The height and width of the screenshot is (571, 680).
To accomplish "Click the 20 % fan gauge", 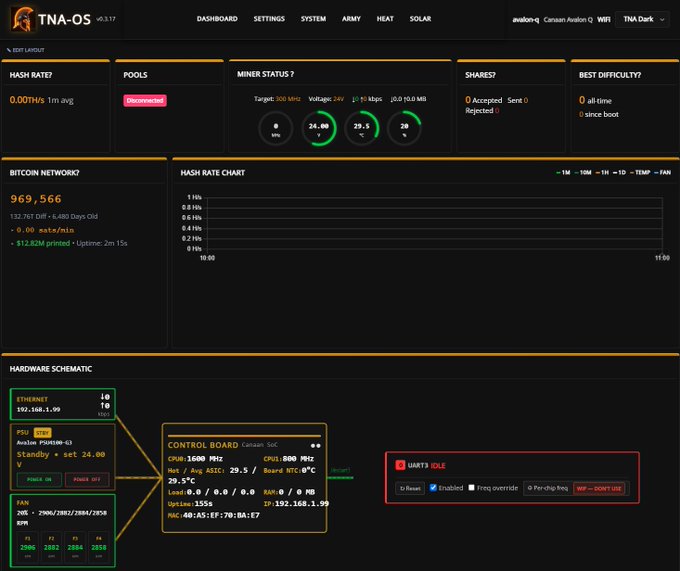I will (x=404, y=128).
